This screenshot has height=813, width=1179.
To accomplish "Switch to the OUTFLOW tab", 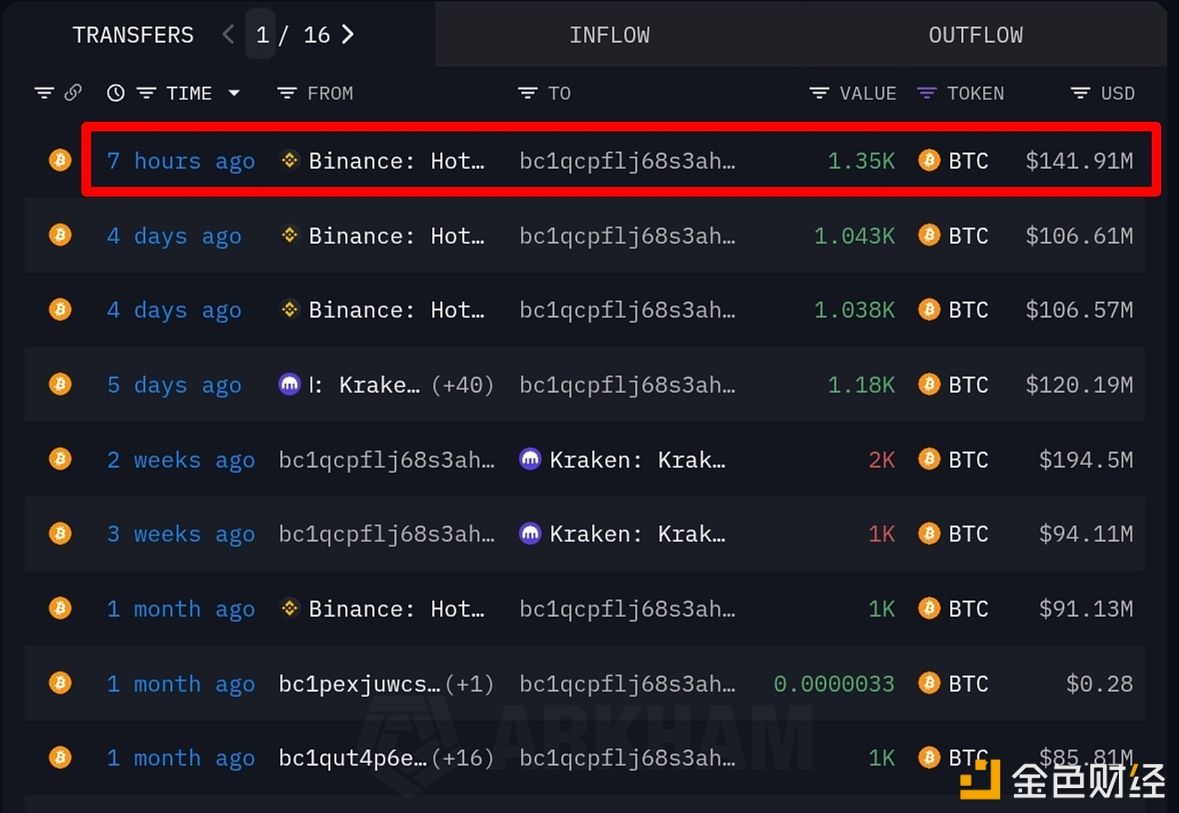I will 975,35.
